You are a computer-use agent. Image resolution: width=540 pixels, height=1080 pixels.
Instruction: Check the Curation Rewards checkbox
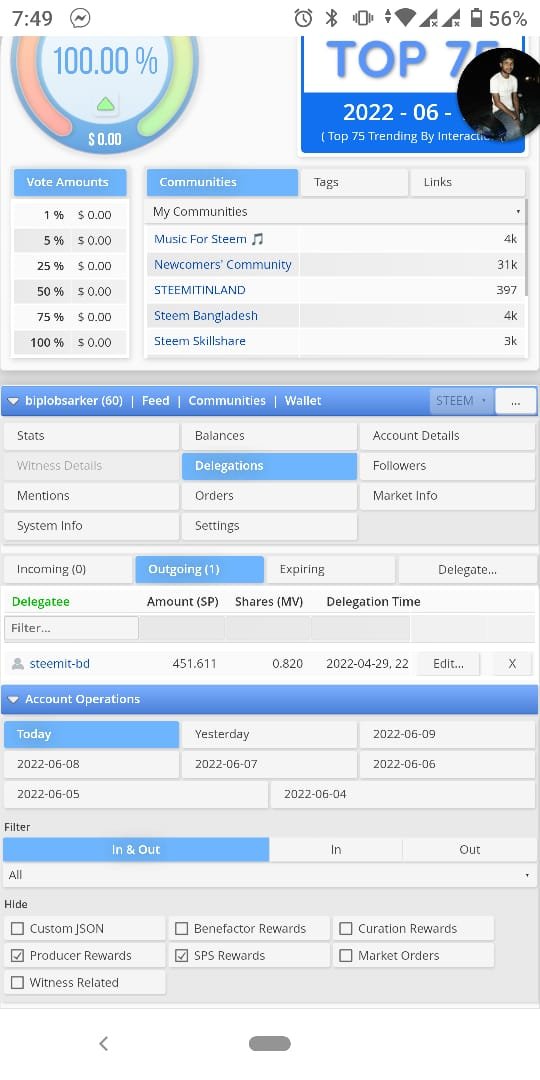point(346,928)
